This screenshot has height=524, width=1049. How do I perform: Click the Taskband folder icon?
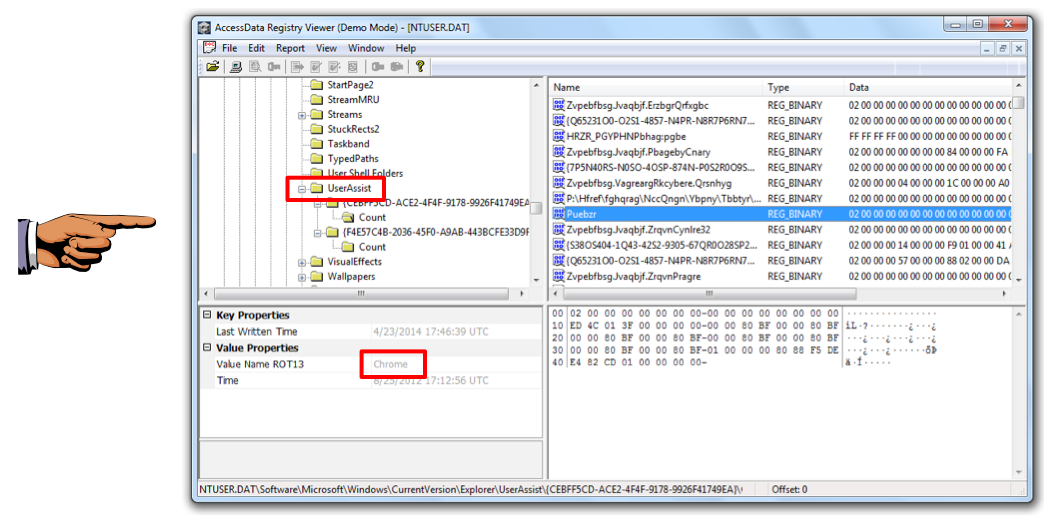(316, 144)
